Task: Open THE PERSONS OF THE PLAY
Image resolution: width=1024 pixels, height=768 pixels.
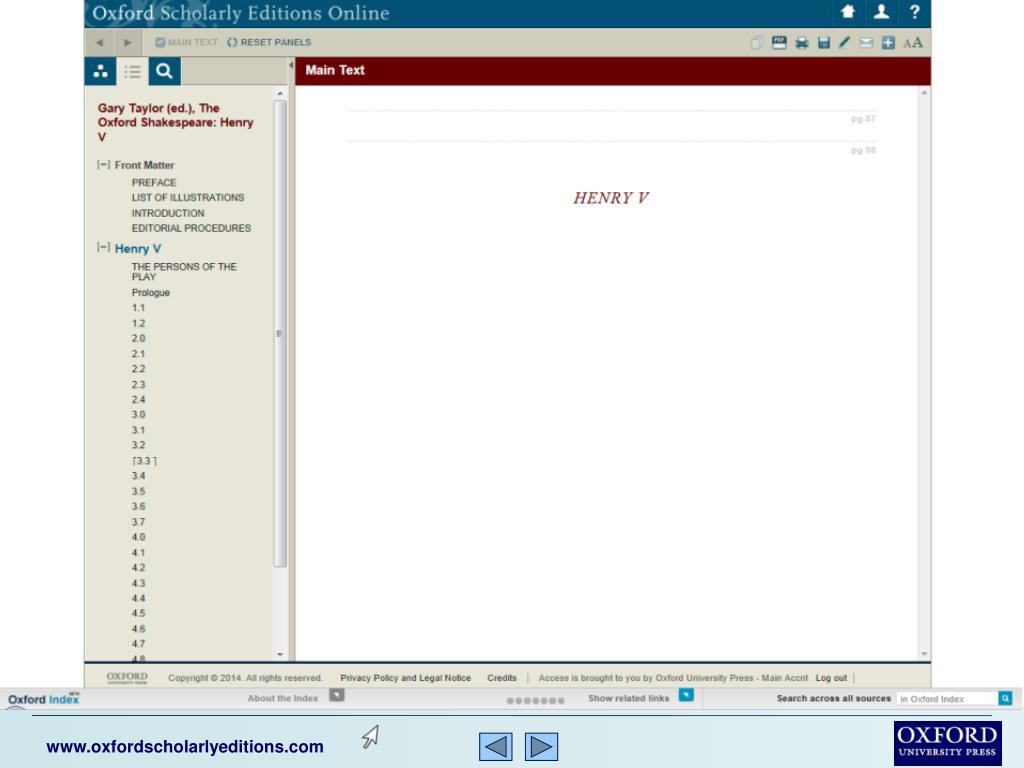Action: [184, 272]
